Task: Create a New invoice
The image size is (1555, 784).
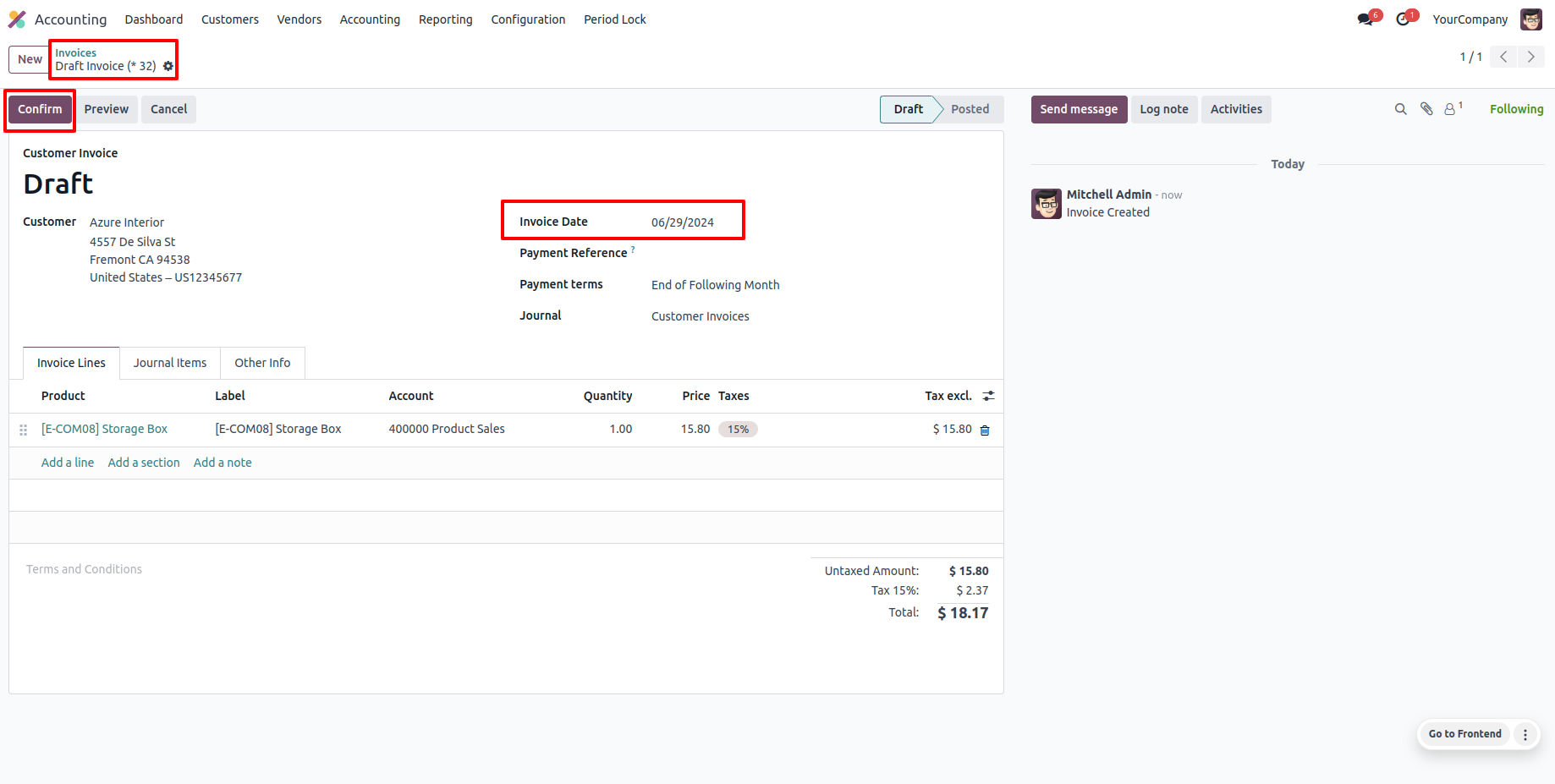Action: (x=30, y=59)
